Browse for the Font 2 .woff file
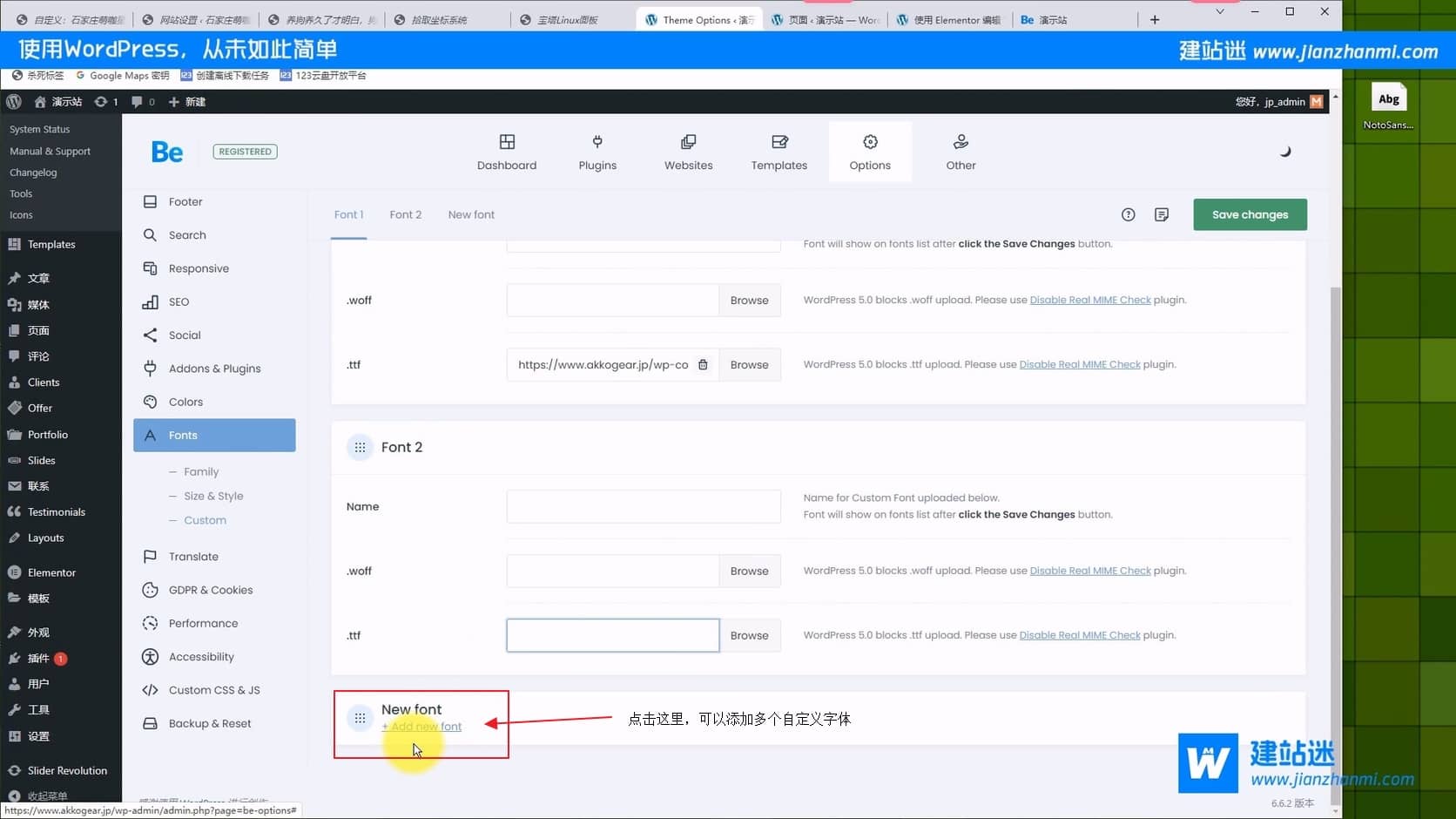The height and width of the screenshot is (819, 1456). click(749, 571)
